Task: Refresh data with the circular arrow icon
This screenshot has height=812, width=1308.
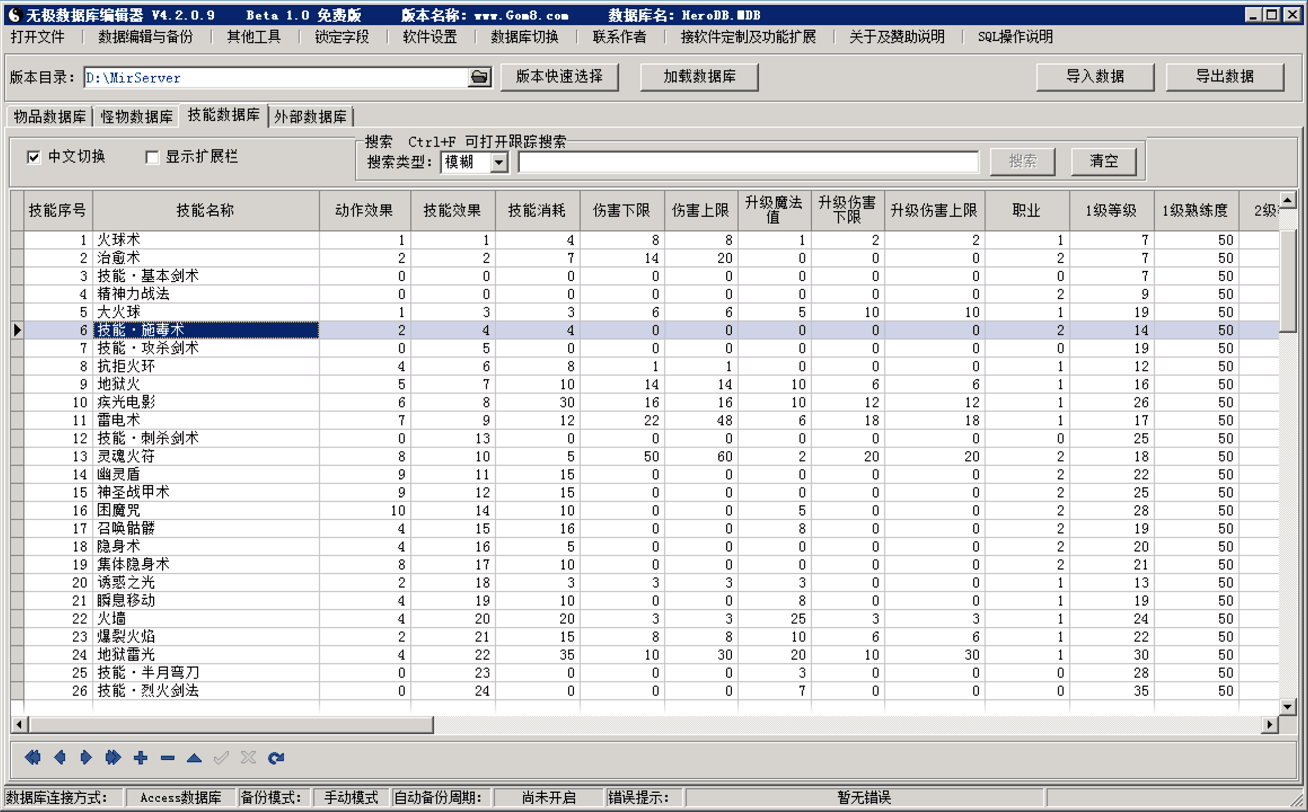Action: (x=275, y=758)
